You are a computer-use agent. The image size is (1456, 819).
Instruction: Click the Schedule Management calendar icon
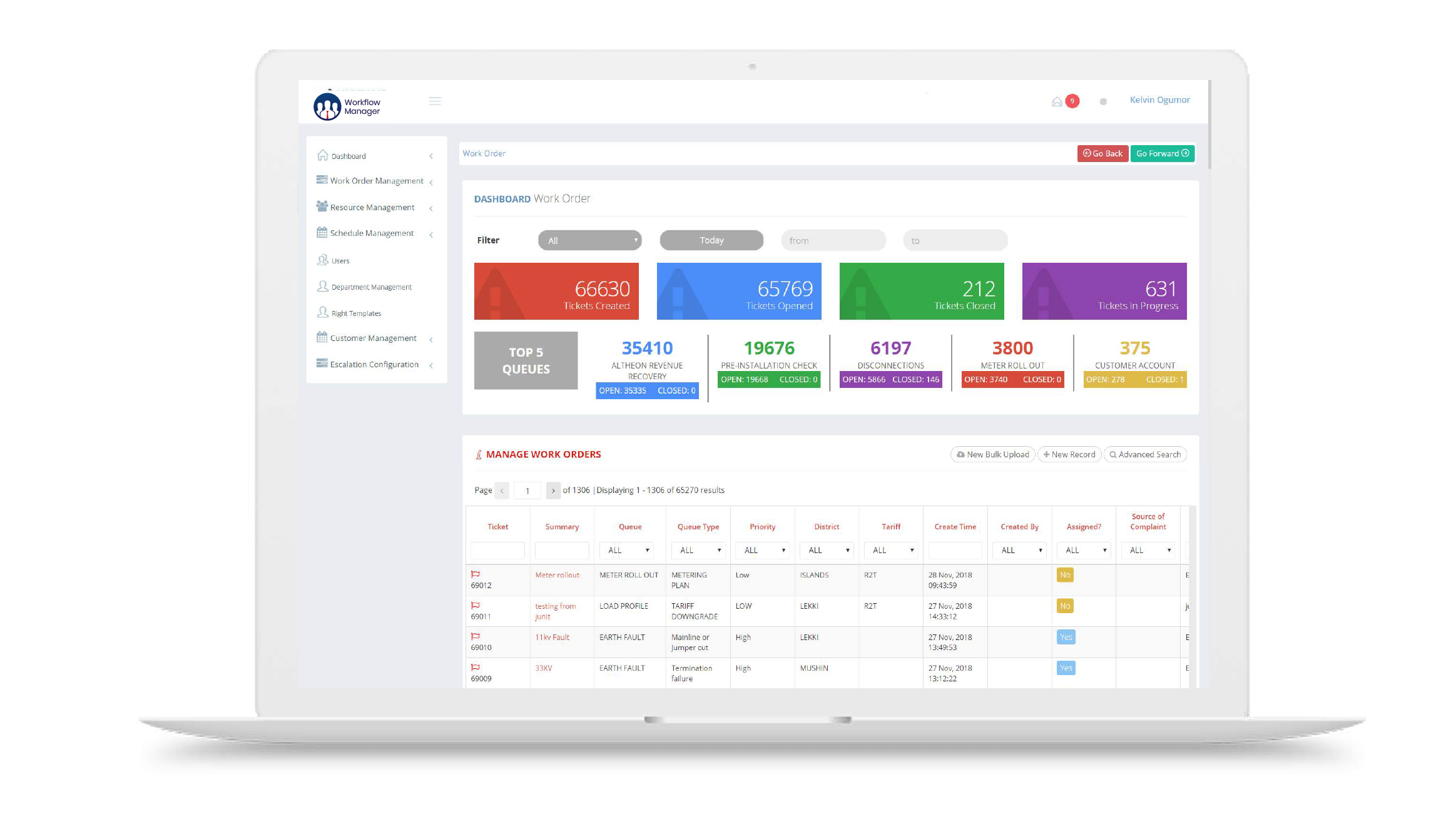[x=322, y=232]
